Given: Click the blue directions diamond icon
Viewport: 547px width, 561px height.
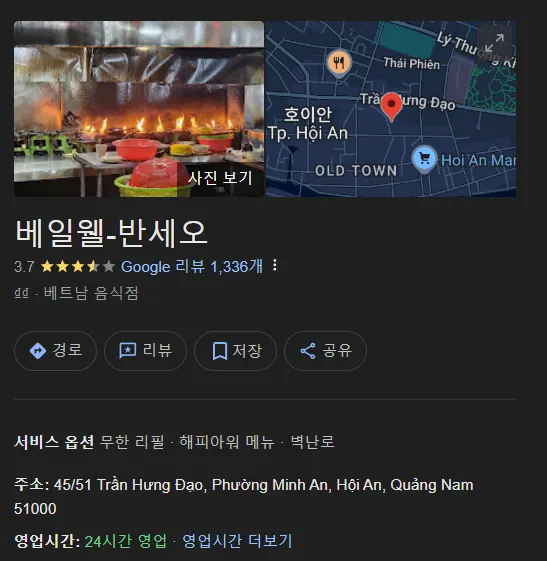Looking at the screenshot, I should tap(38, 351).
